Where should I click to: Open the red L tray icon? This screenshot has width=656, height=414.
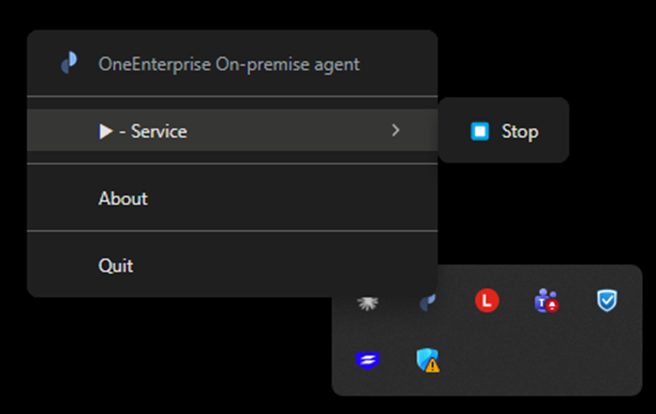[x=487, y=299]
